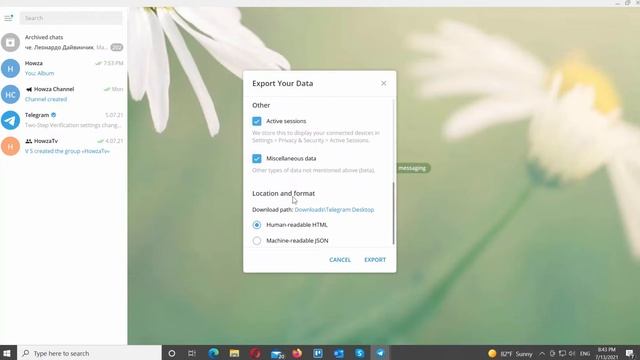This screenshot has height=360, width=640.
Task: Click the ENG language indicator
Action: point(585,354)
